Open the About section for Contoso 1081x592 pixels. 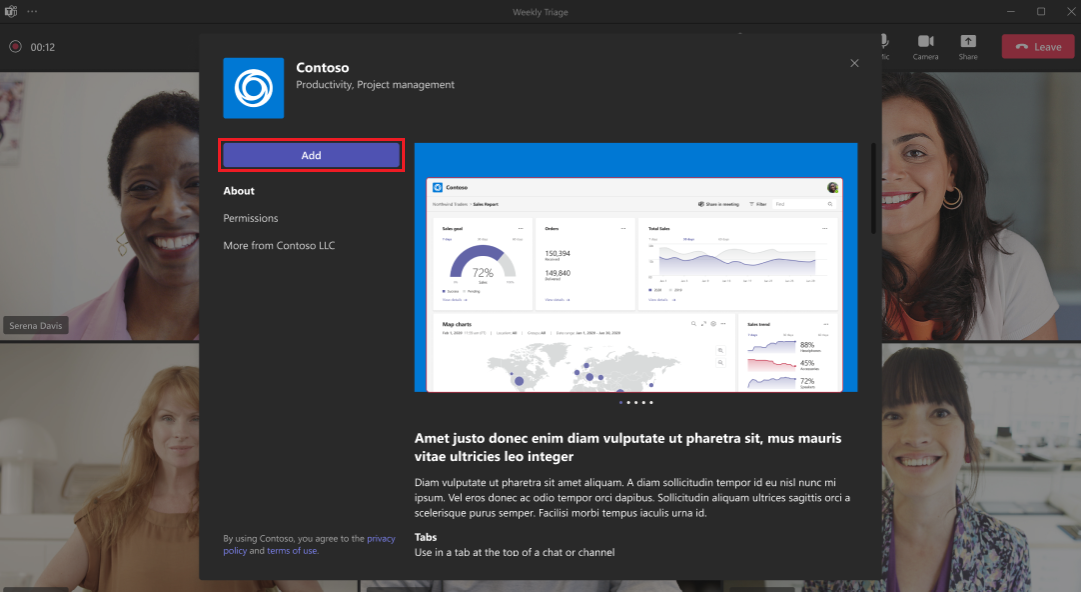(x=240, y=190)
